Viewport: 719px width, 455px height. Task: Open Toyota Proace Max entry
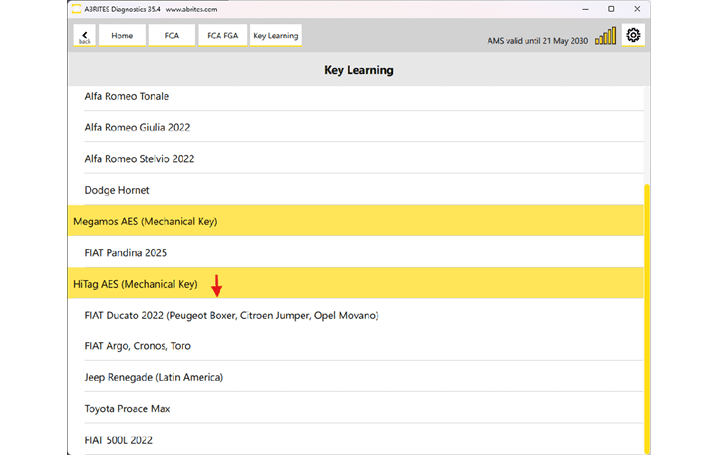tap(129, 409)
